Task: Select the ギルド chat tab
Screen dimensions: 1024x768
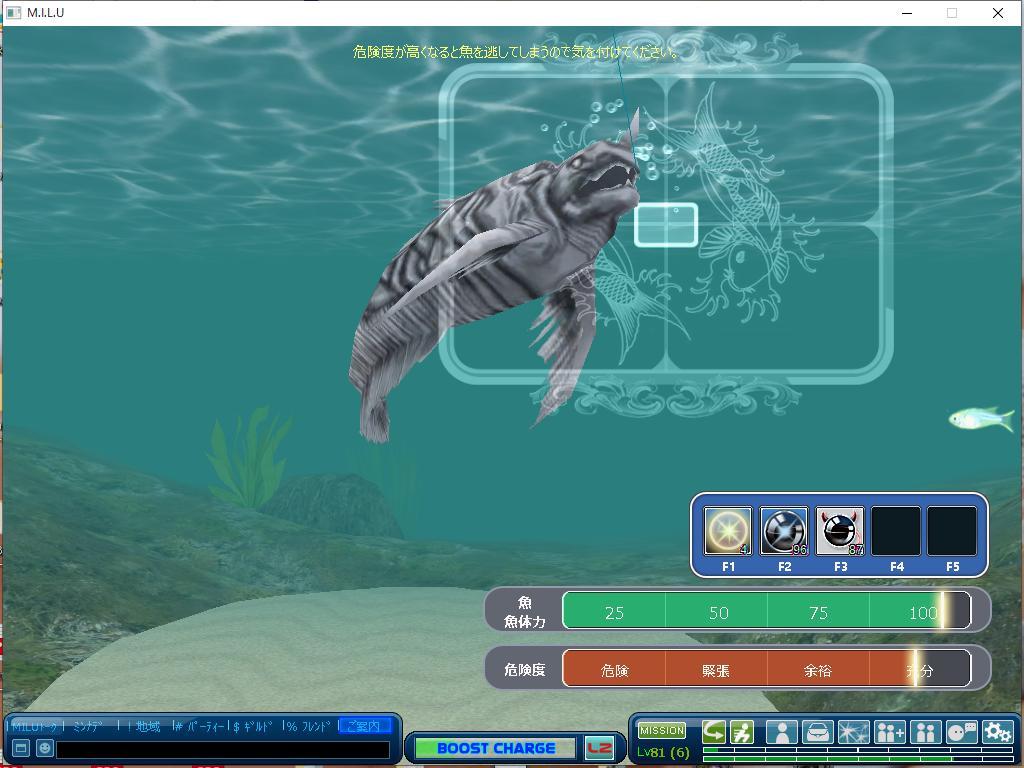Action: pyautogui.click(x=257, y=726)
